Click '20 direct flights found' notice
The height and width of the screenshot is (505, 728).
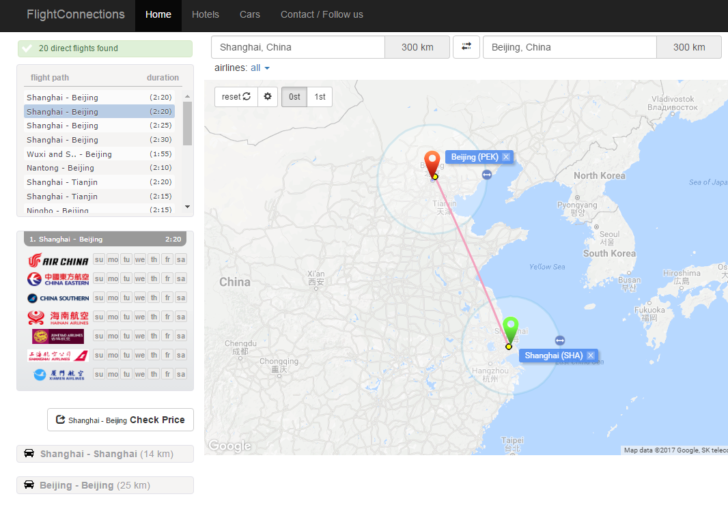click(x=105, y=48)
